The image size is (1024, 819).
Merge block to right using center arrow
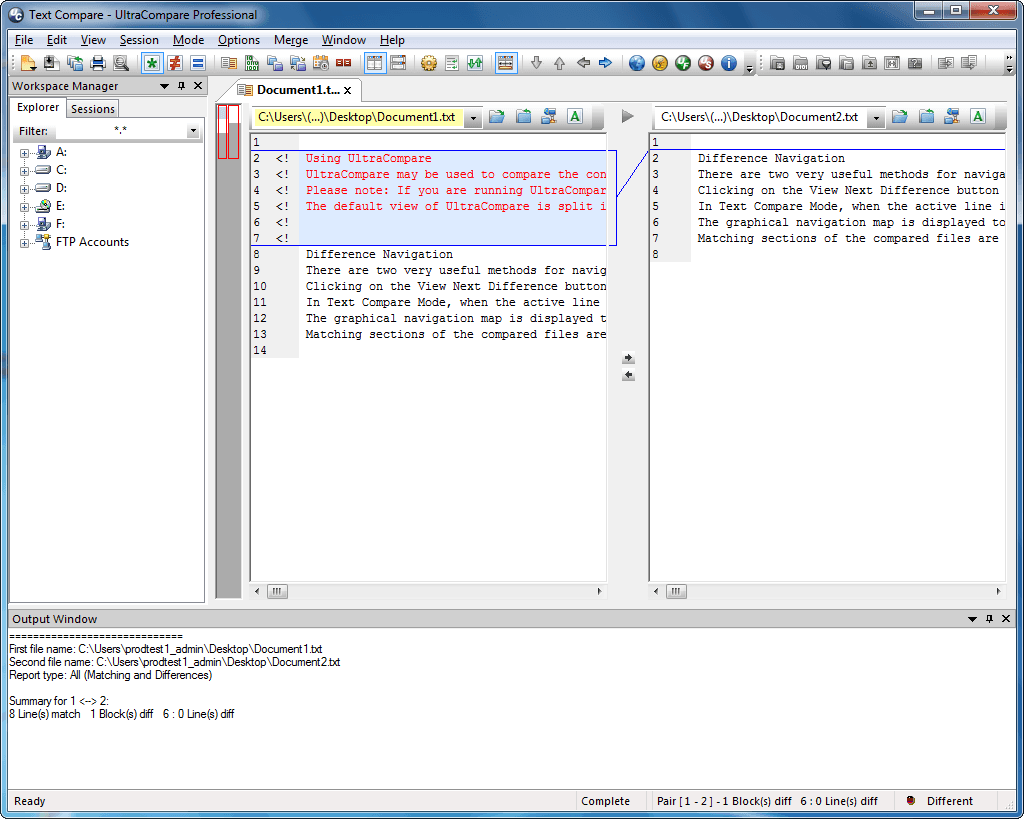628,358
